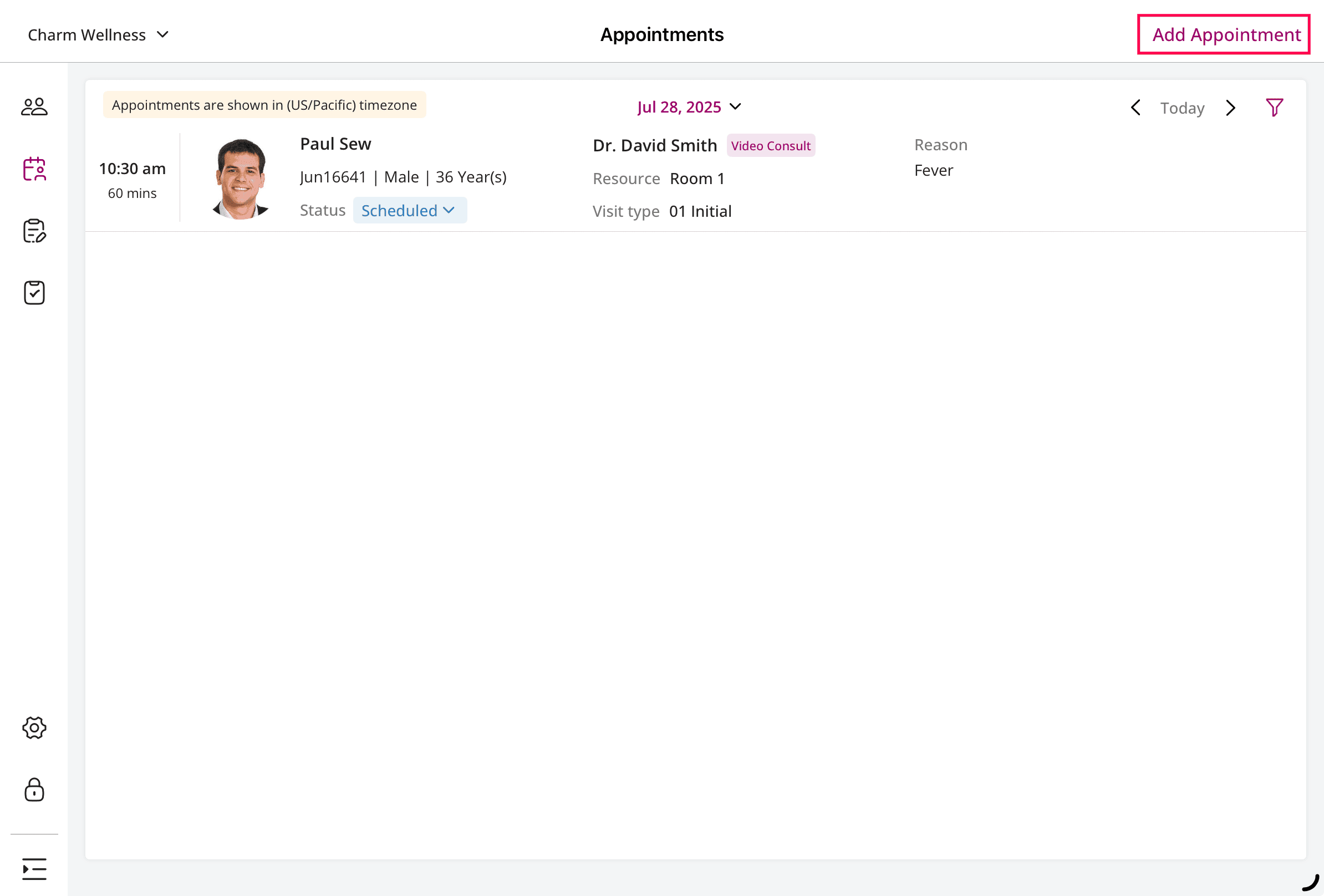Click the Video Consult tag
1324x896 pixels.
point(771,145)
